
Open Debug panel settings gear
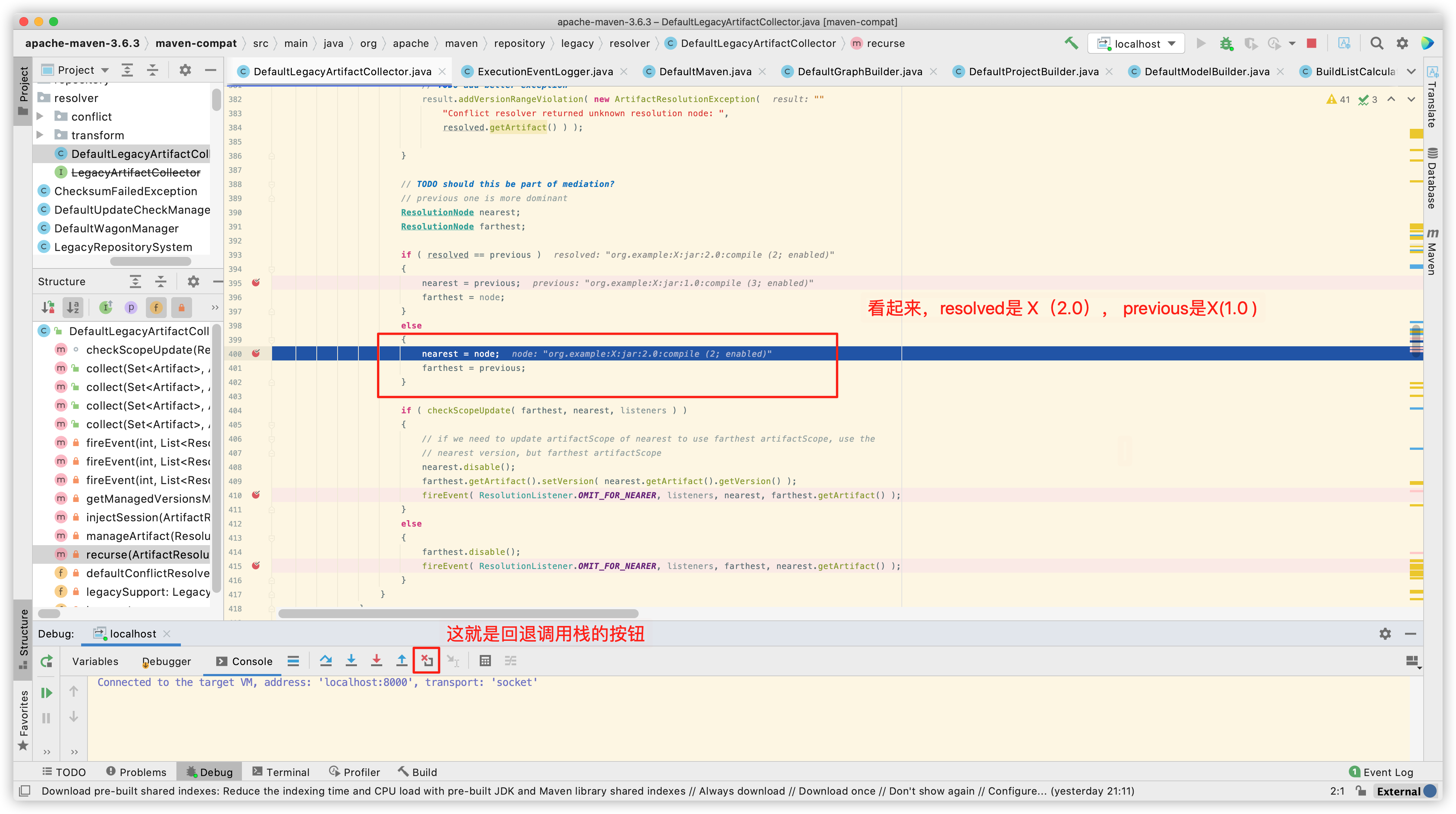point(1385,633)
